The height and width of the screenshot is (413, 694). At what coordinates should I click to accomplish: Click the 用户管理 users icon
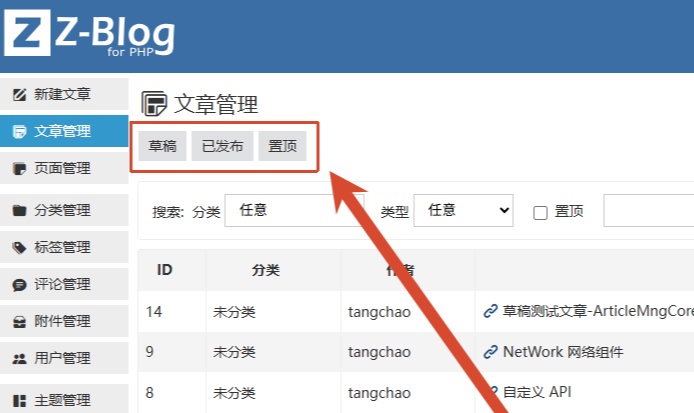(x=19, y=359)
